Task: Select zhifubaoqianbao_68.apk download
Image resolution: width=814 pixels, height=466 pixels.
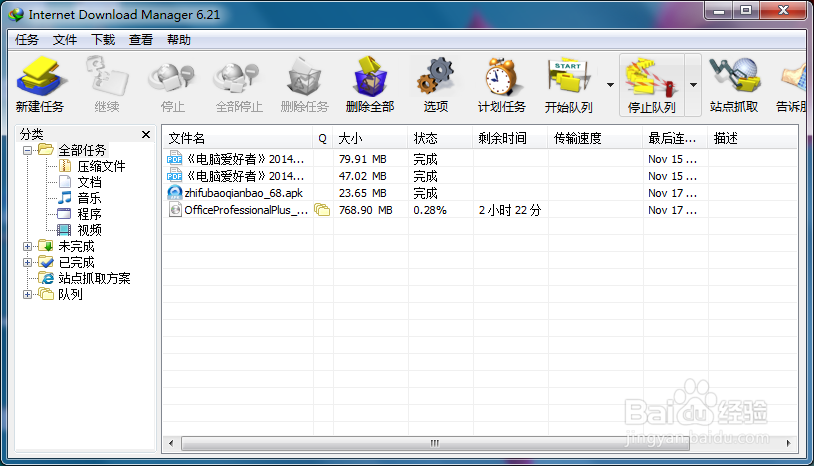Action: pyautogui.click(x=480, y=193)
